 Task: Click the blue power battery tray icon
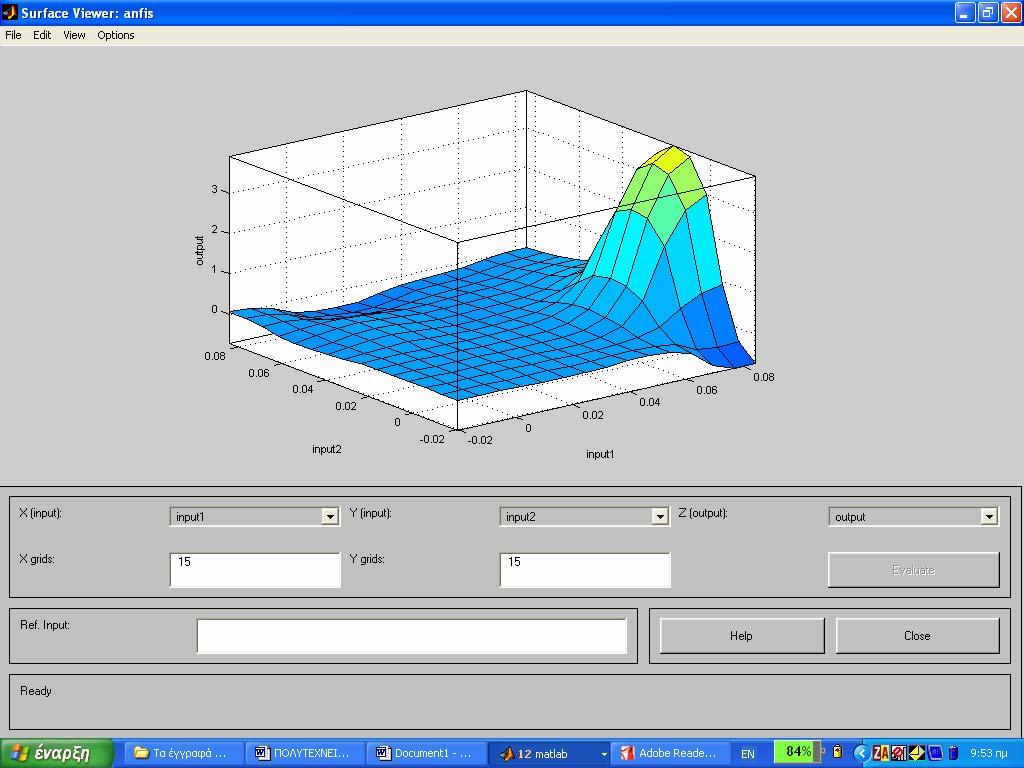point(953,754)
